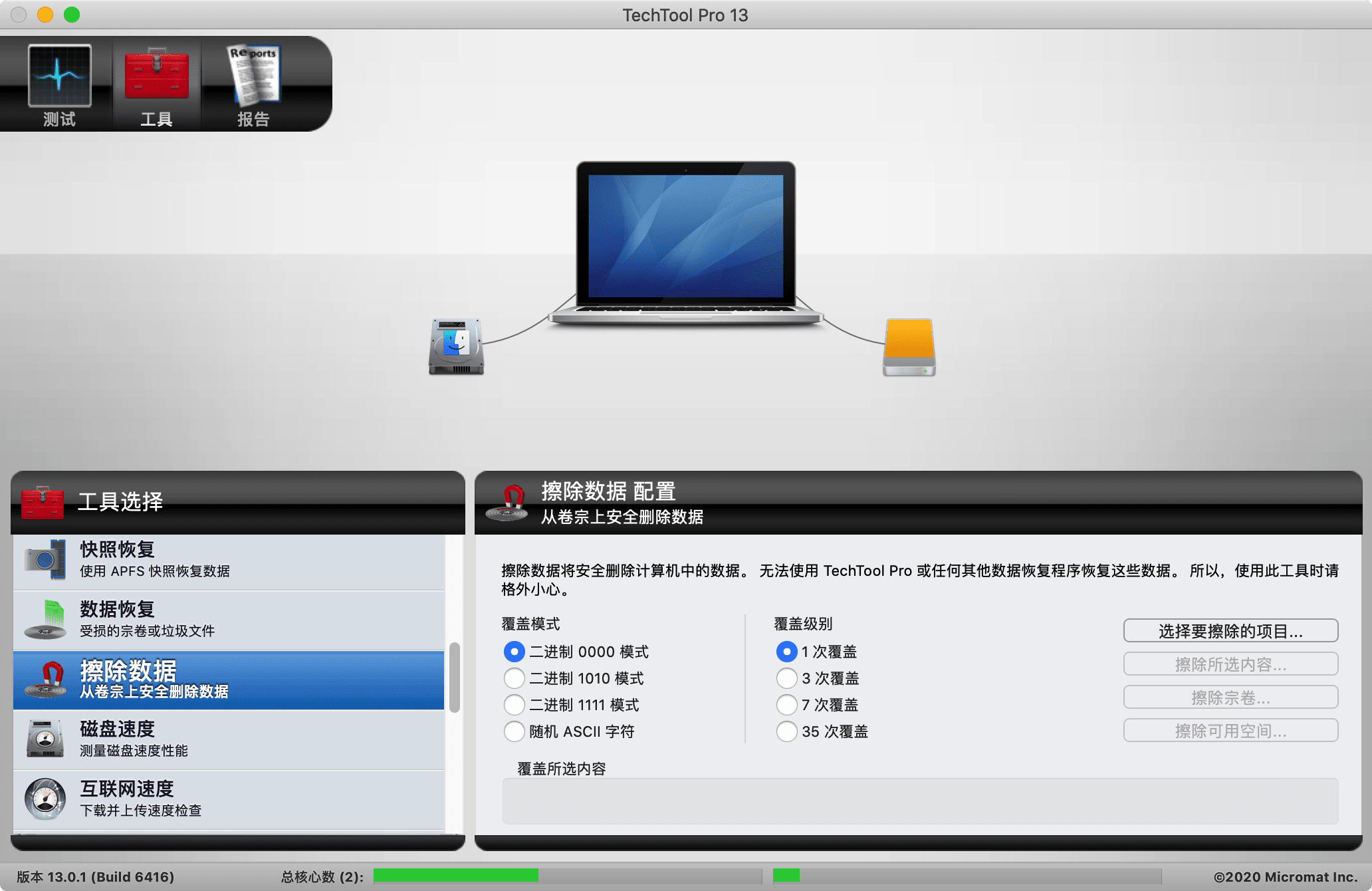Choose 随机 ASCII 字符 overwrite mode

[513, 731]
